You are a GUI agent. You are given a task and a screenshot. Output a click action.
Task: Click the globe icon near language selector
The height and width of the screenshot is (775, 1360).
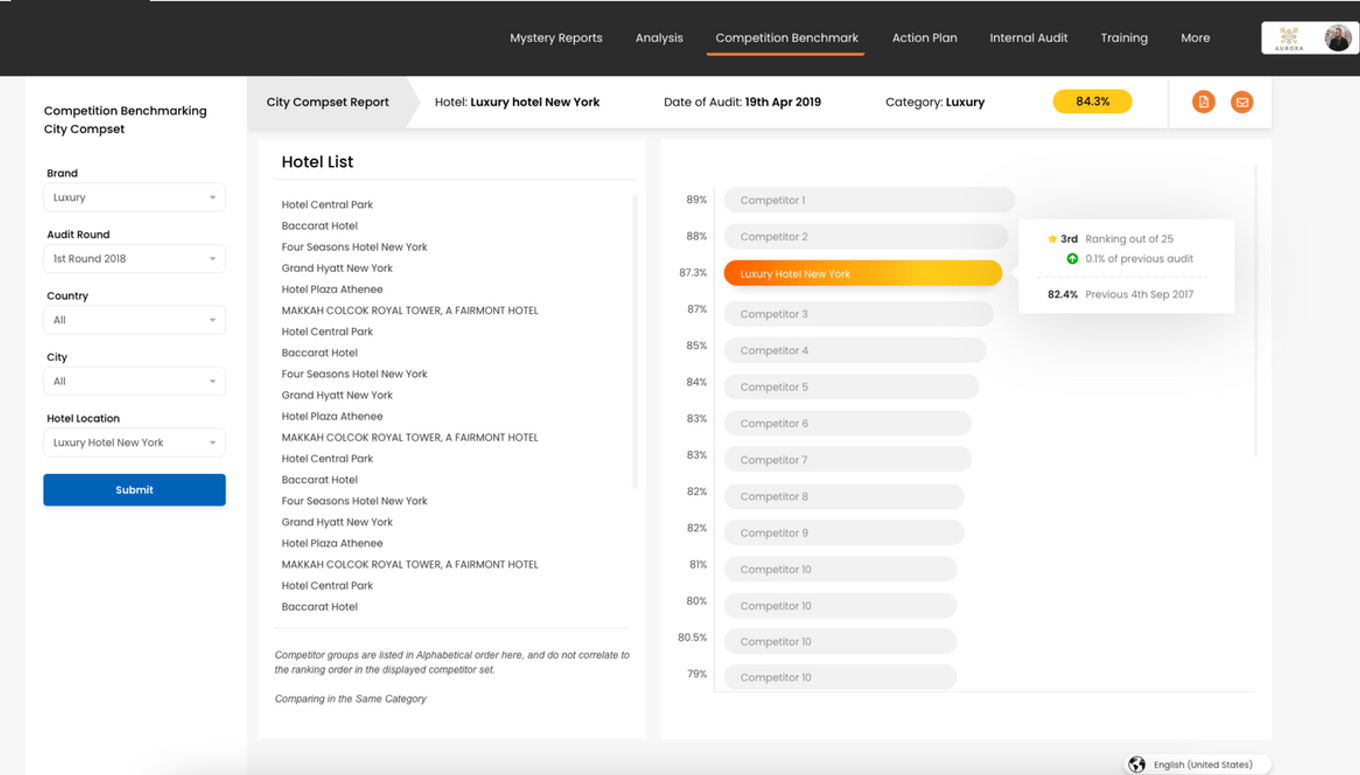1137,764
